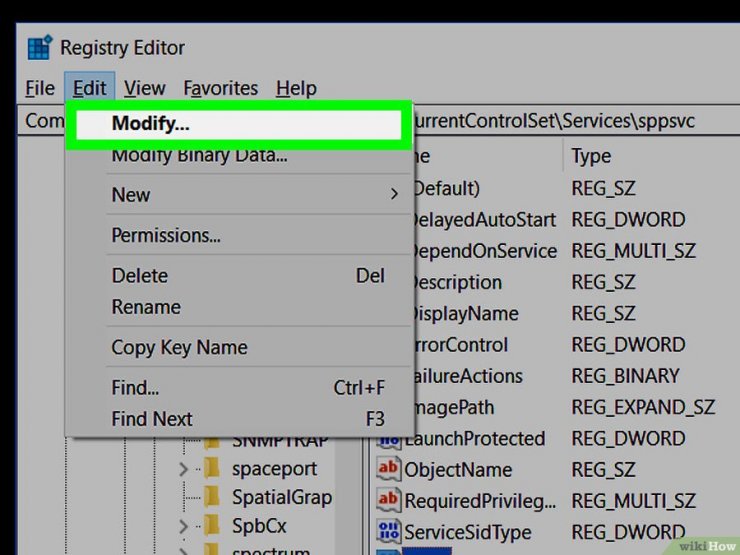Select Rename in the Edit menu
Viewport: 740px width, 555px height.
pyautogui.click(x=146, y=307)
